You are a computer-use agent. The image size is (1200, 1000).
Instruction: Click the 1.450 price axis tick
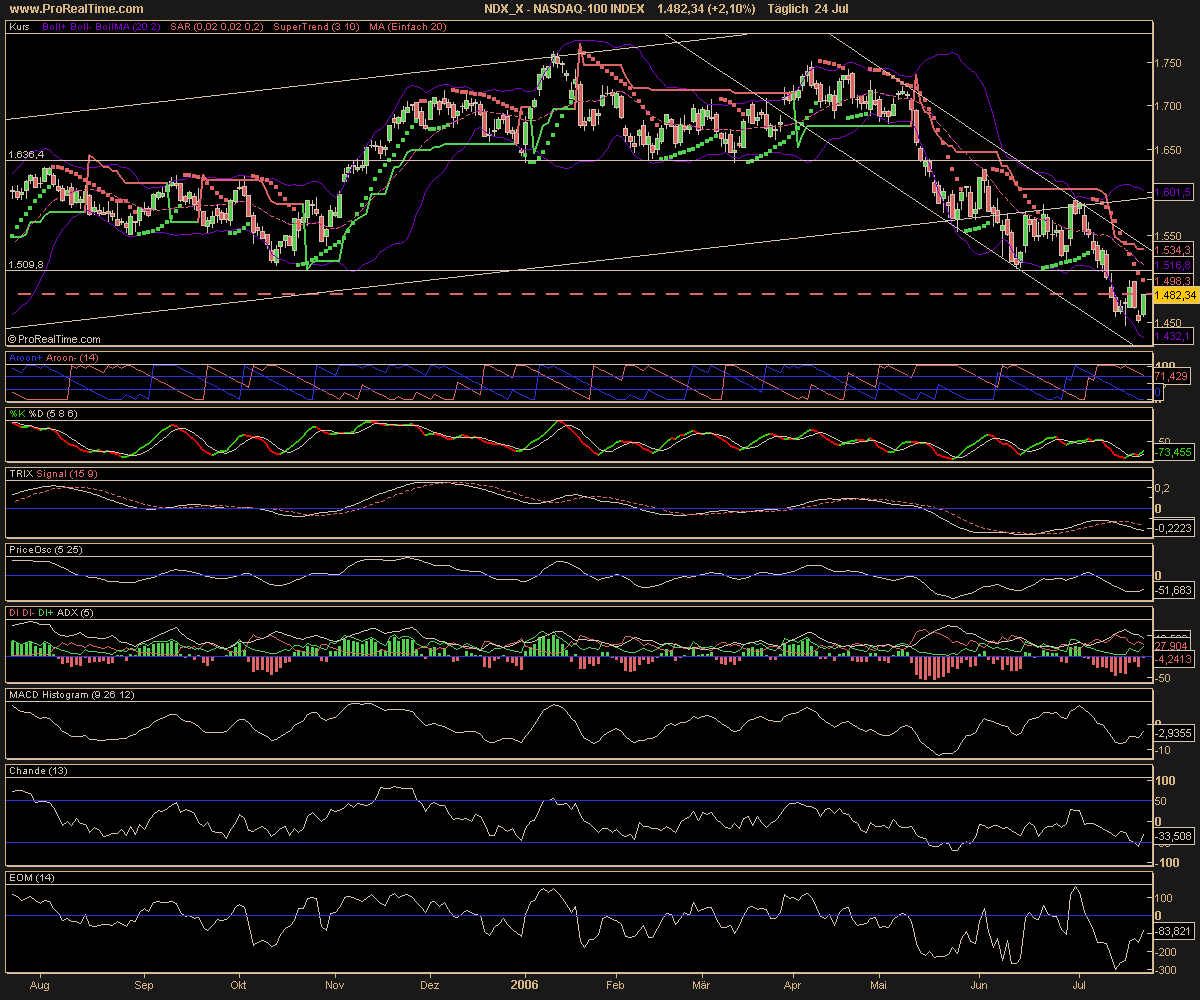coord(1168,323)
